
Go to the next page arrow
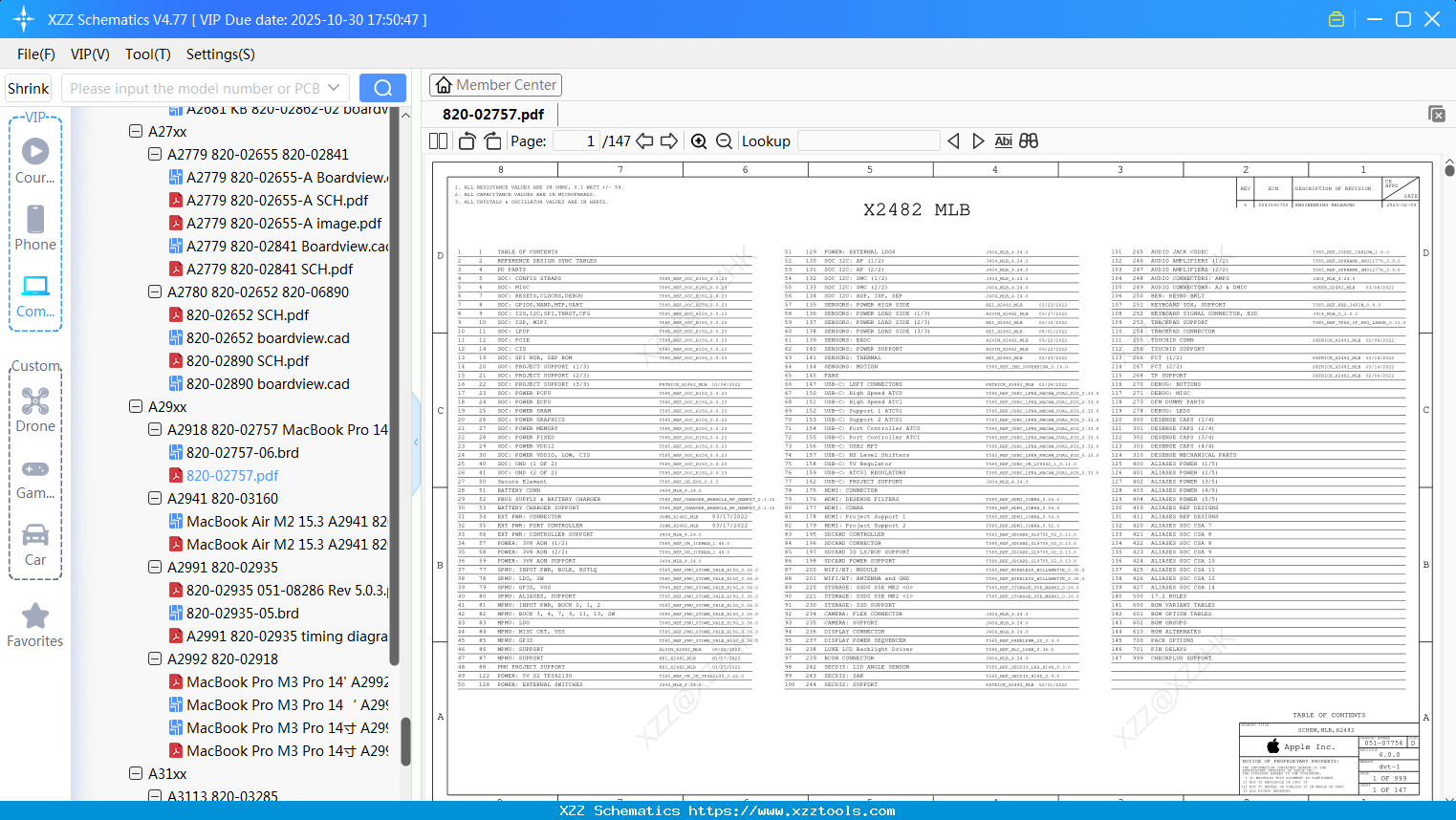[669, 140]
